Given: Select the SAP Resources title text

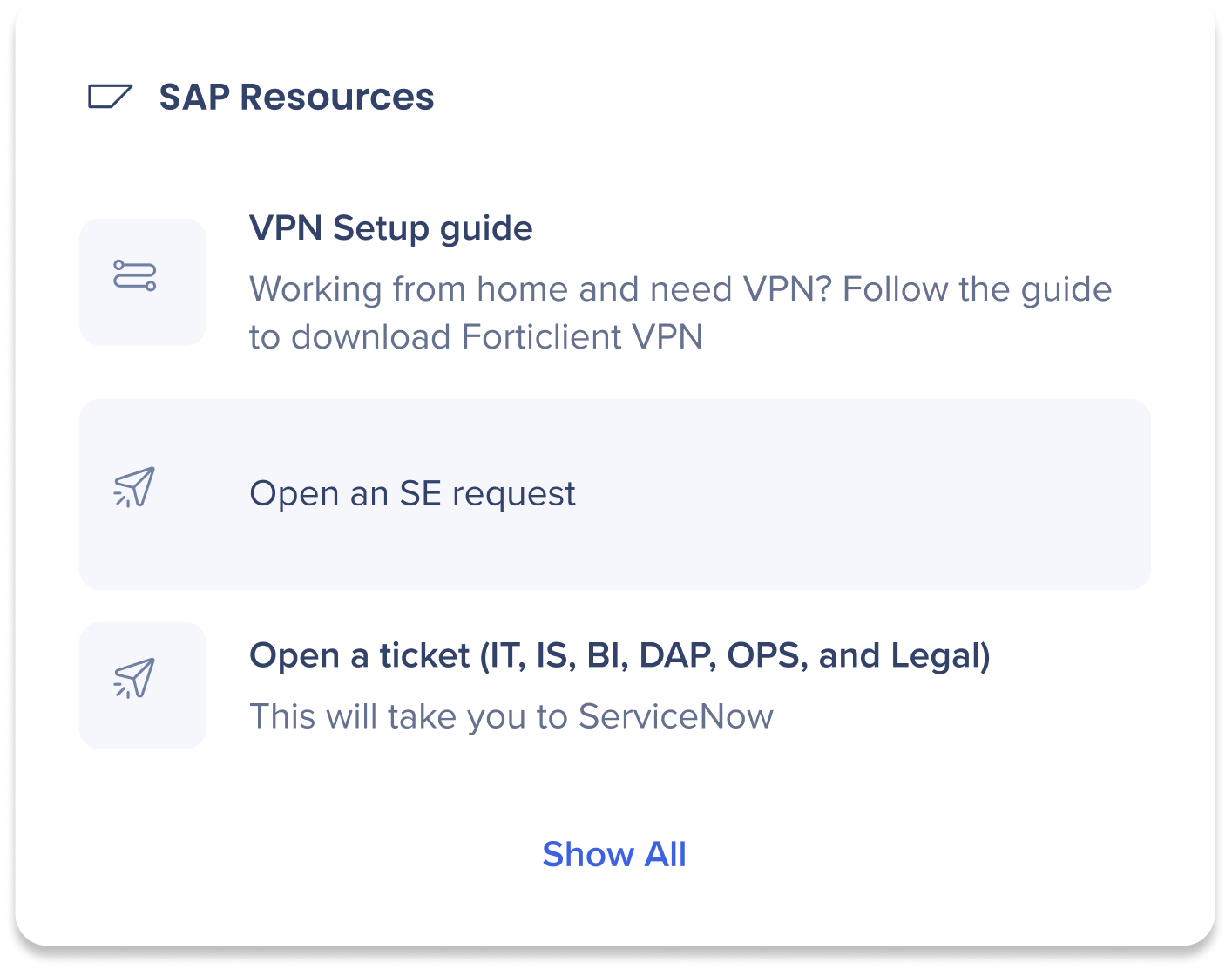Looking at the screenshot, I should click(297, 97).
